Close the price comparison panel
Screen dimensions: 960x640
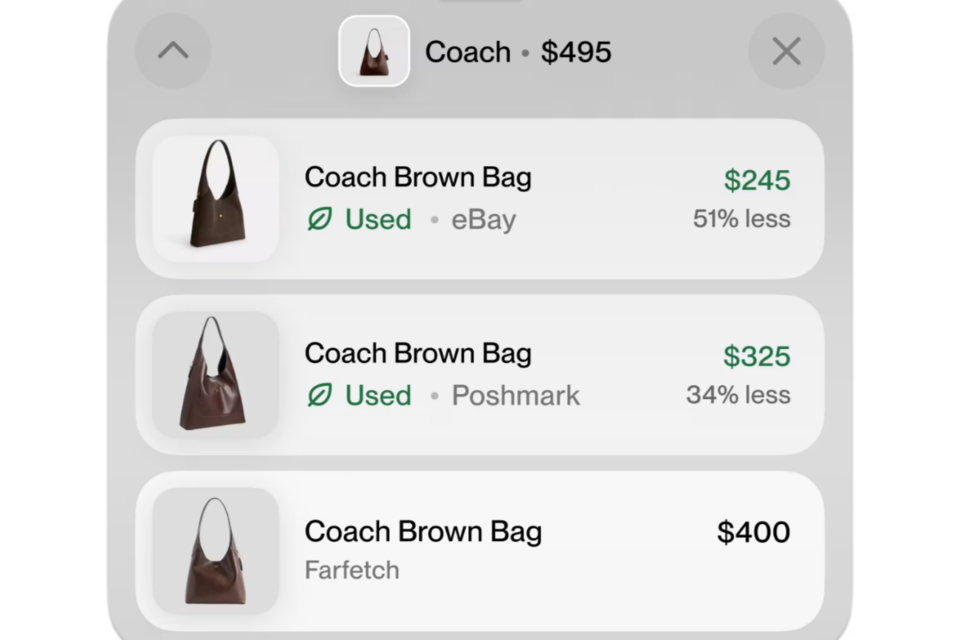[786, 51]
